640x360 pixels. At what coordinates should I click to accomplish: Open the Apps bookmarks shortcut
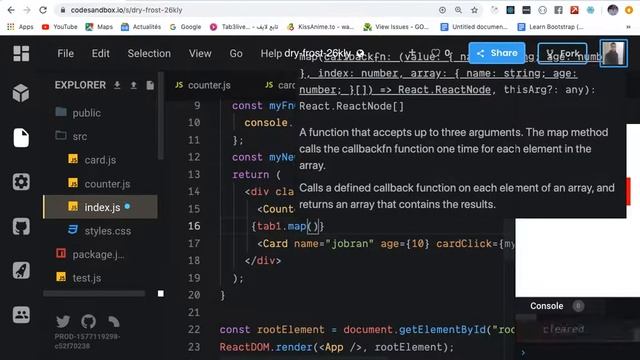(x=20, y=27)
